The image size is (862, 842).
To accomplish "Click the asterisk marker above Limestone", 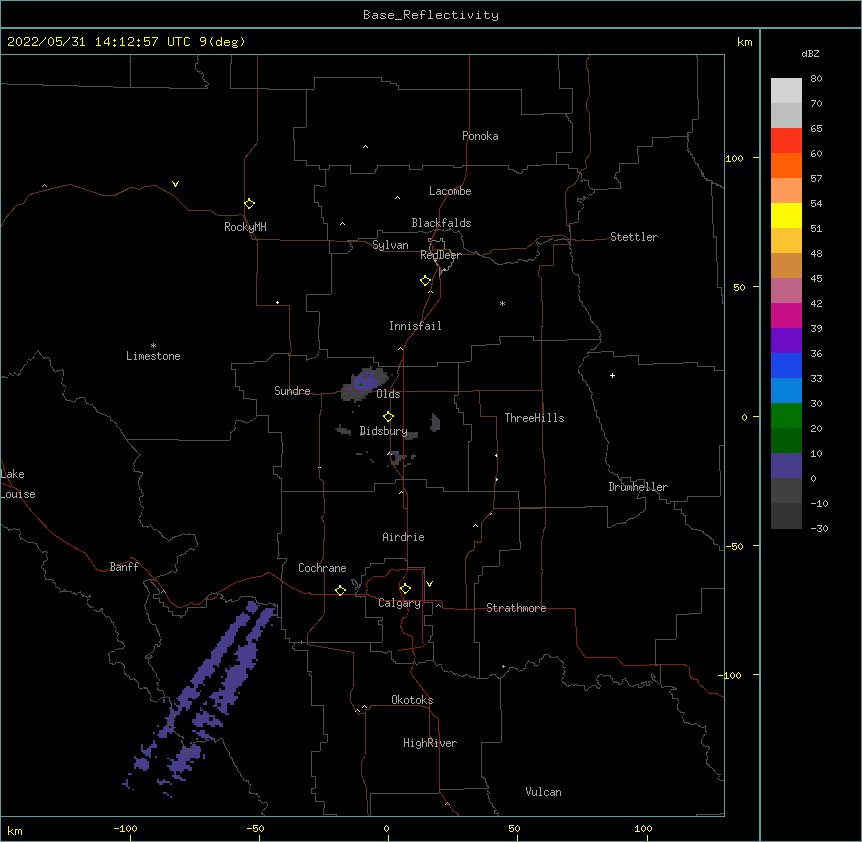I will [153, 346].
